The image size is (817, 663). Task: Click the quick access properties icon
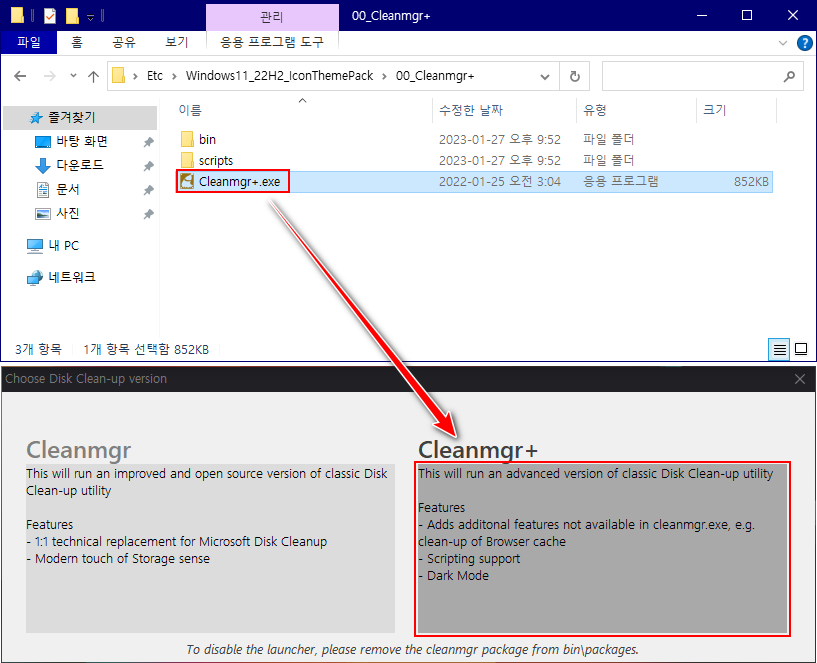50,16
